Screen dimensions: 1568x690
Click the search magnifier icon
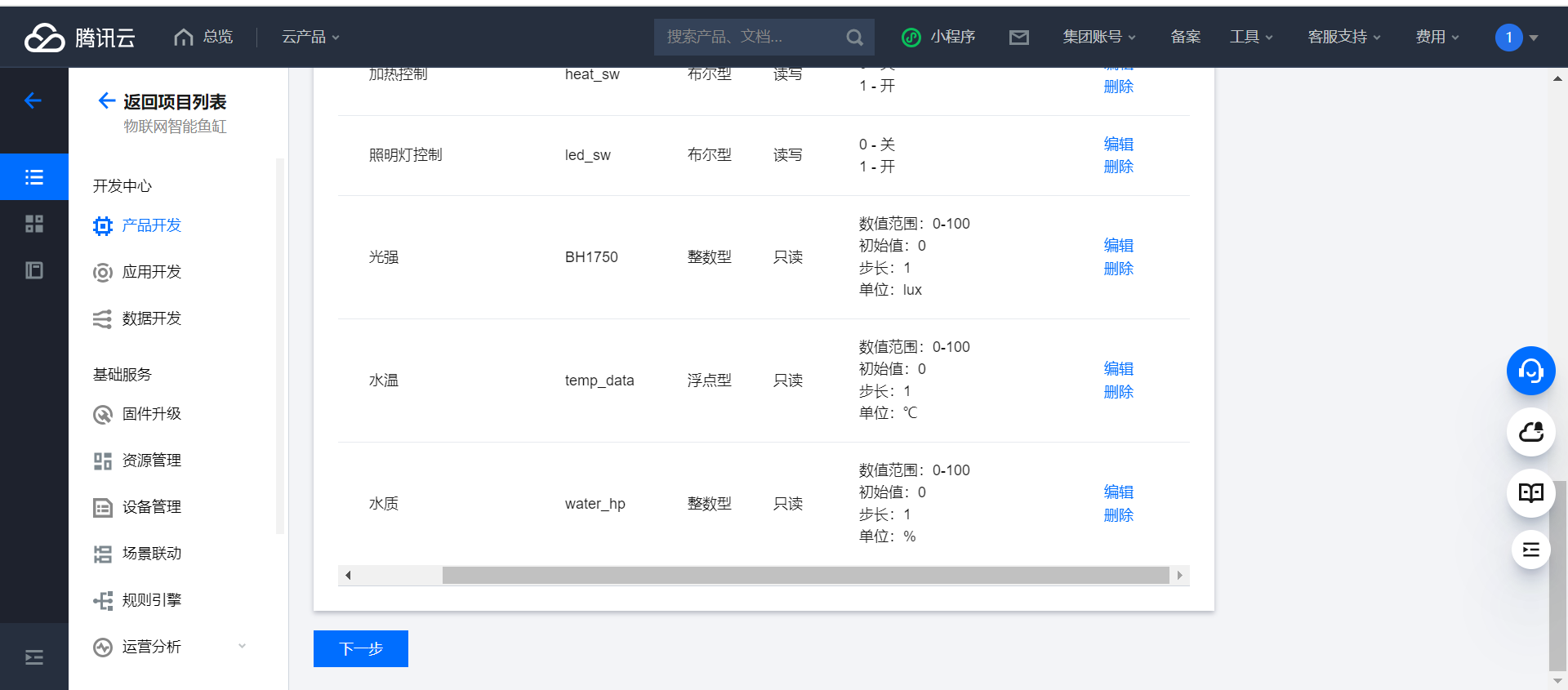(x=854, y=38)
